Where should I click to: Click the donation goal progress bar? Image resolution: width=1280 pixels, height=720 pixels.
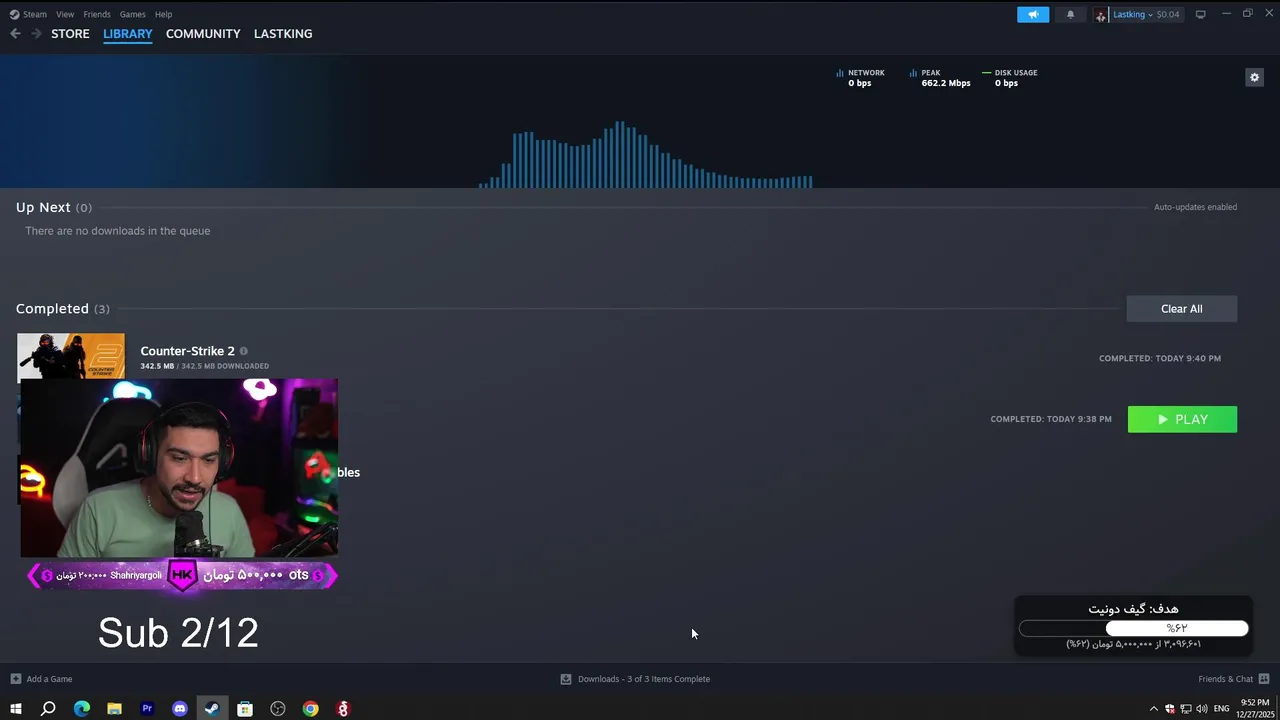coord(1133,628)
